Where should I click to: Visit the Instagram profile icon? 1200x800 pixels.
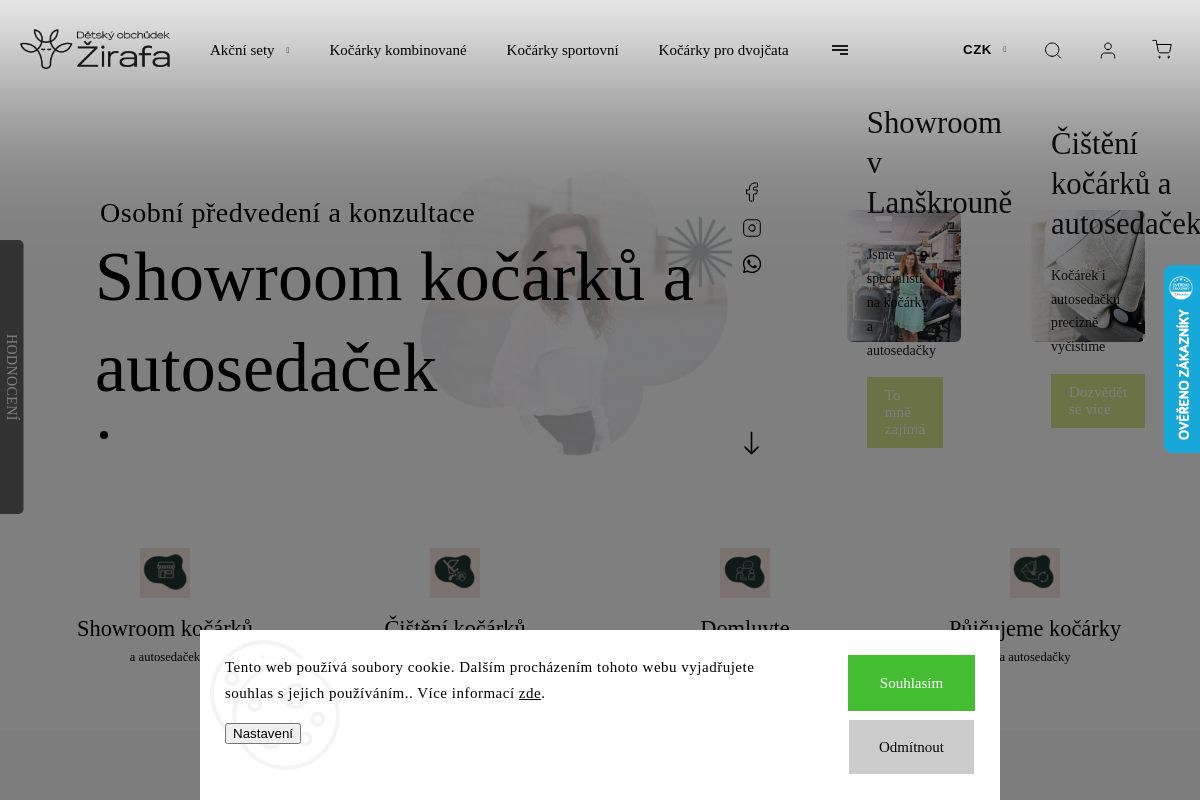pyautogui.click(x=752, y=228)
